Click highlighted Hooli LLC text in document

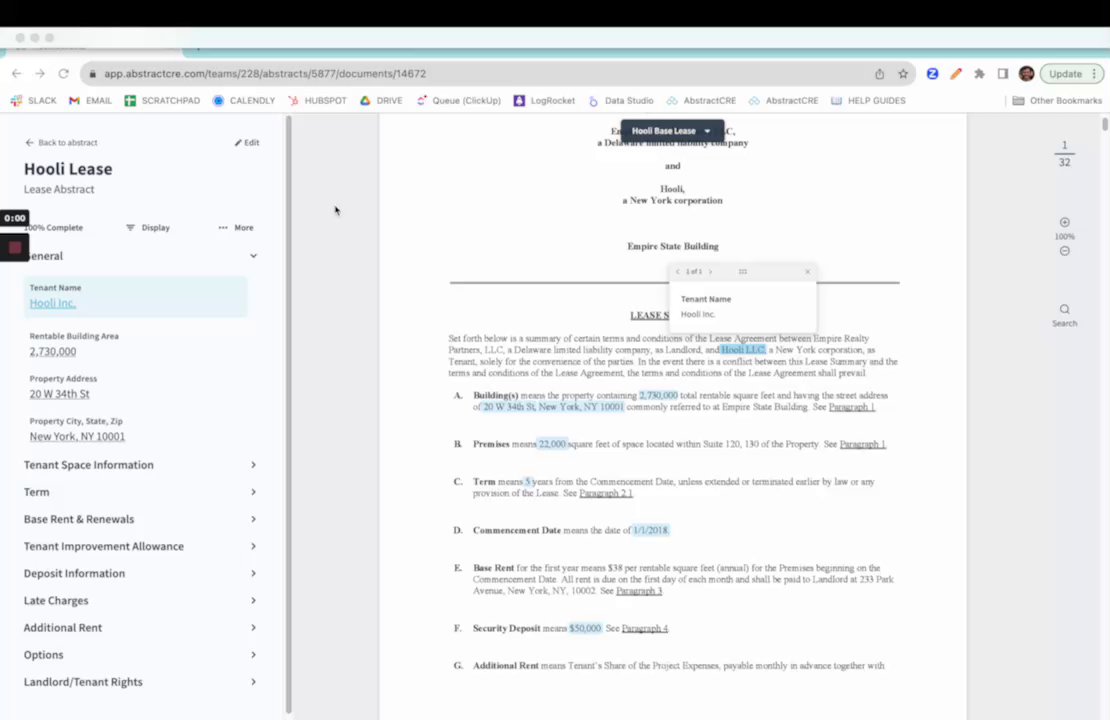(743, 350)
